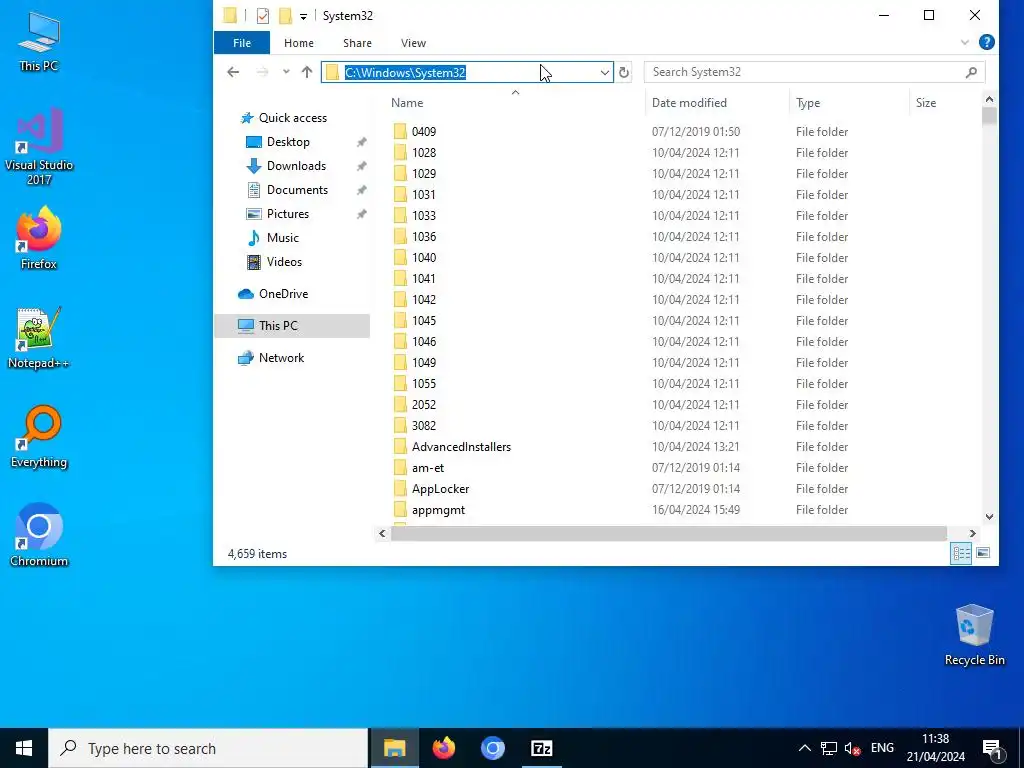Launch Visual Studio 2017 from desktop
The height and width of the screenshot is (768, 1024).
click(x=39, y=147)
